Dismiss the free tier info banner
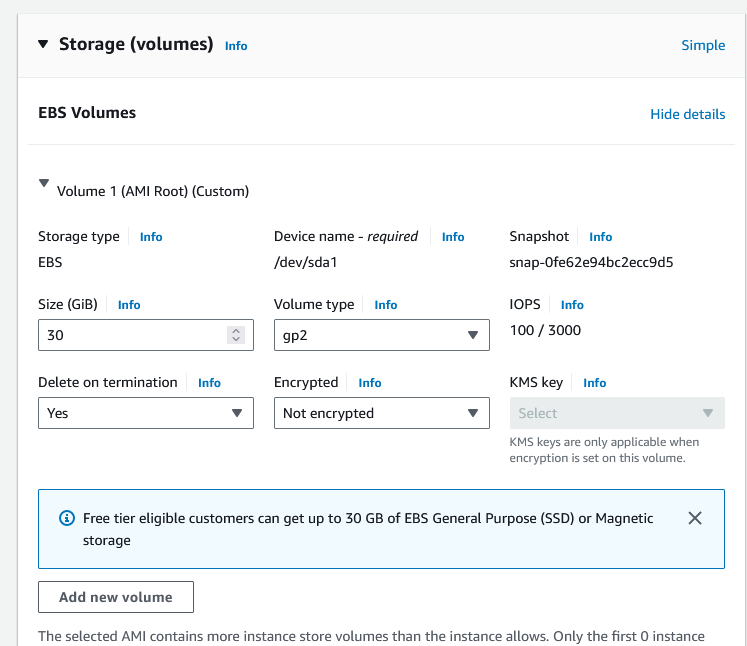The height and width of the screenshot is (646, 747). pyautogui.click(x=695, y=518)
